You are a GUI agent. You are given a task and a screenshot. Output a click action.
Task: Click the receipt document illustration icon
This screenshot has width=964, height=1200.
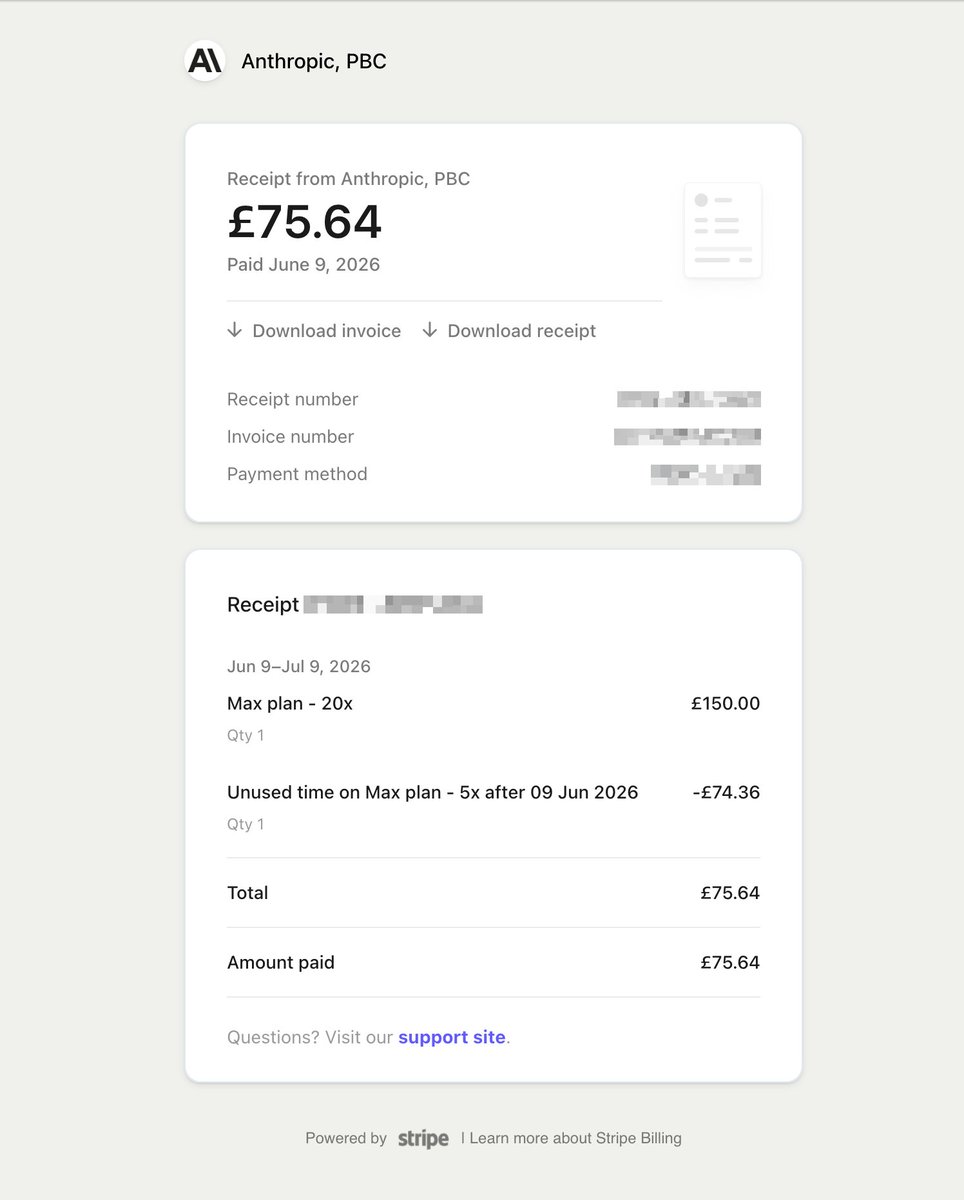723,230
